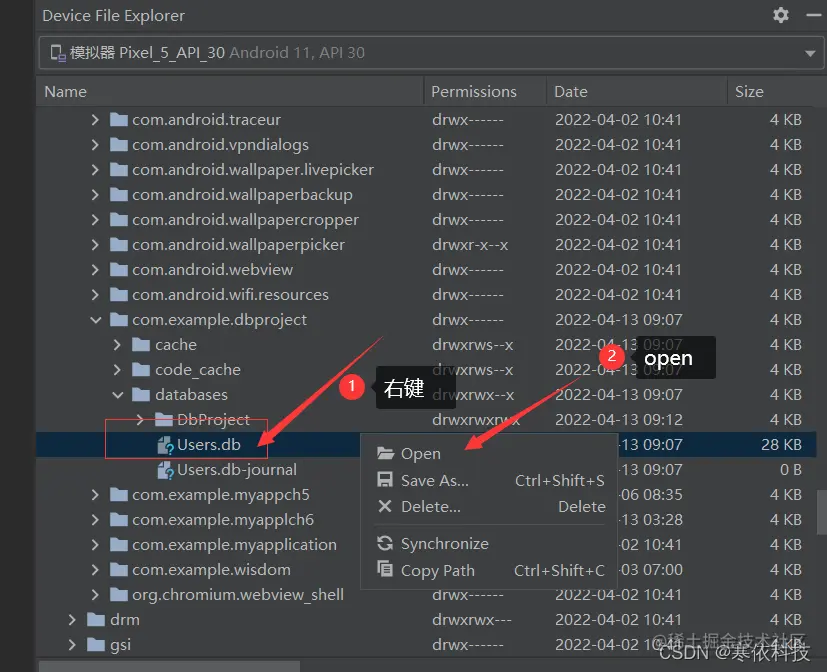Screen dimensions: 827x672
Task: Click the horizontal scrollbar thumb at bottom
Action: [x=169, y=667]
